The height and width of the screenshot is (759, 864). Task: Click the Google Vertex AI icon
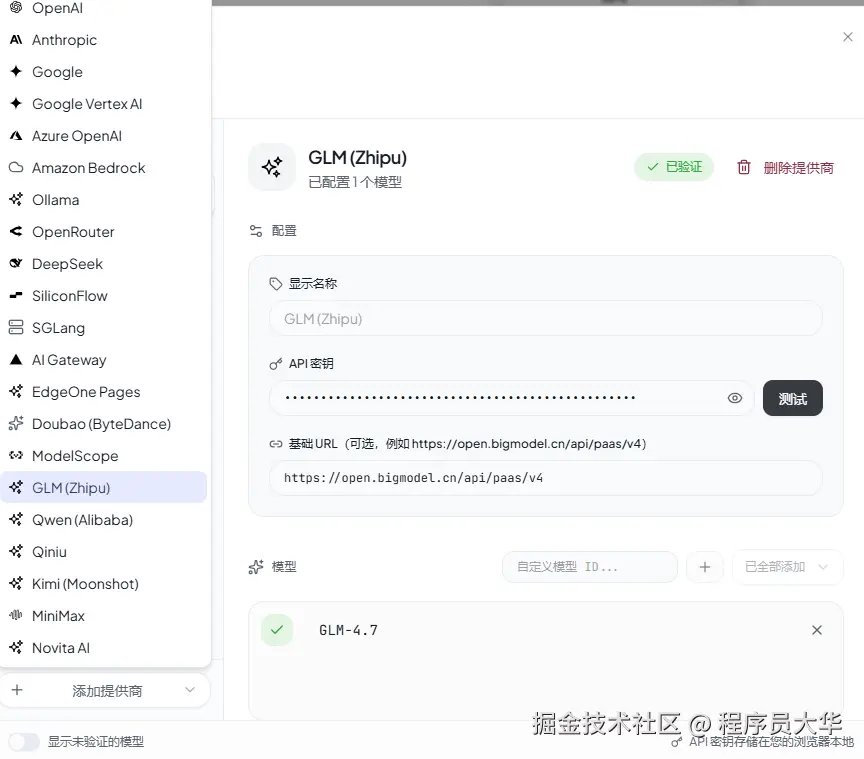point(16,104)
